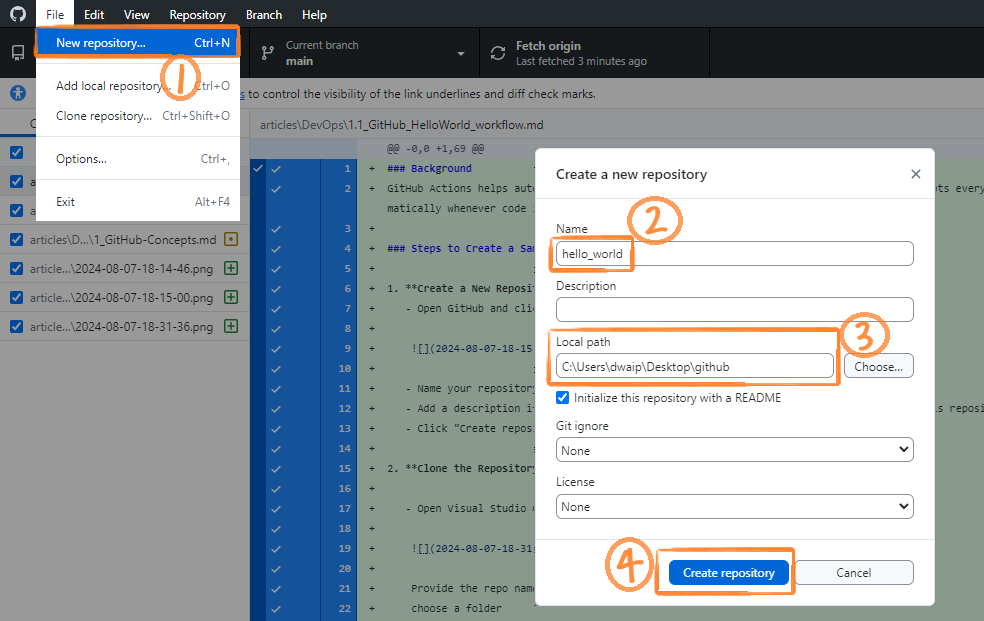Image resolution: width=984 pixels, height=621 pixels.
Task: Select the 1_GitHub-Concepts.md file row
Action: pos(124,240)
